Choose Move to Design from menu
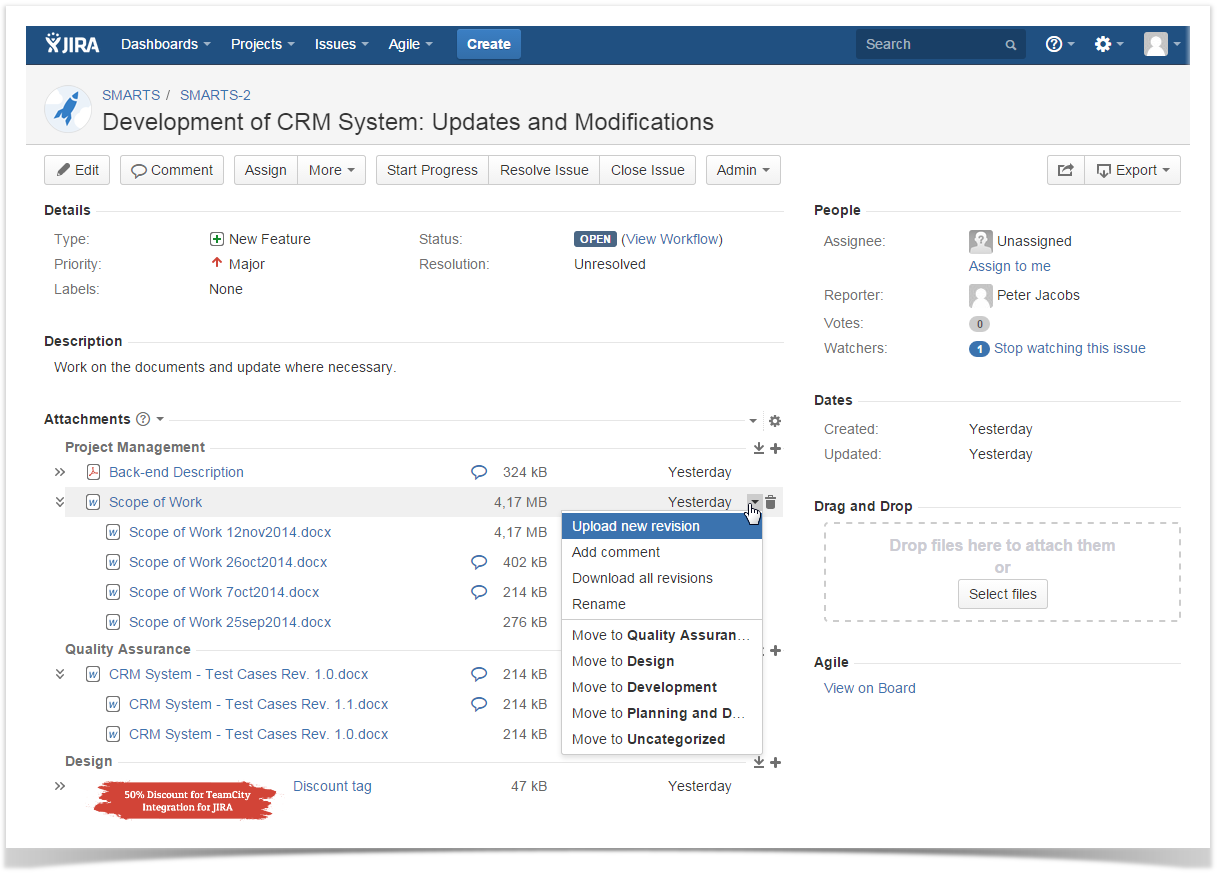 [623, 661]
